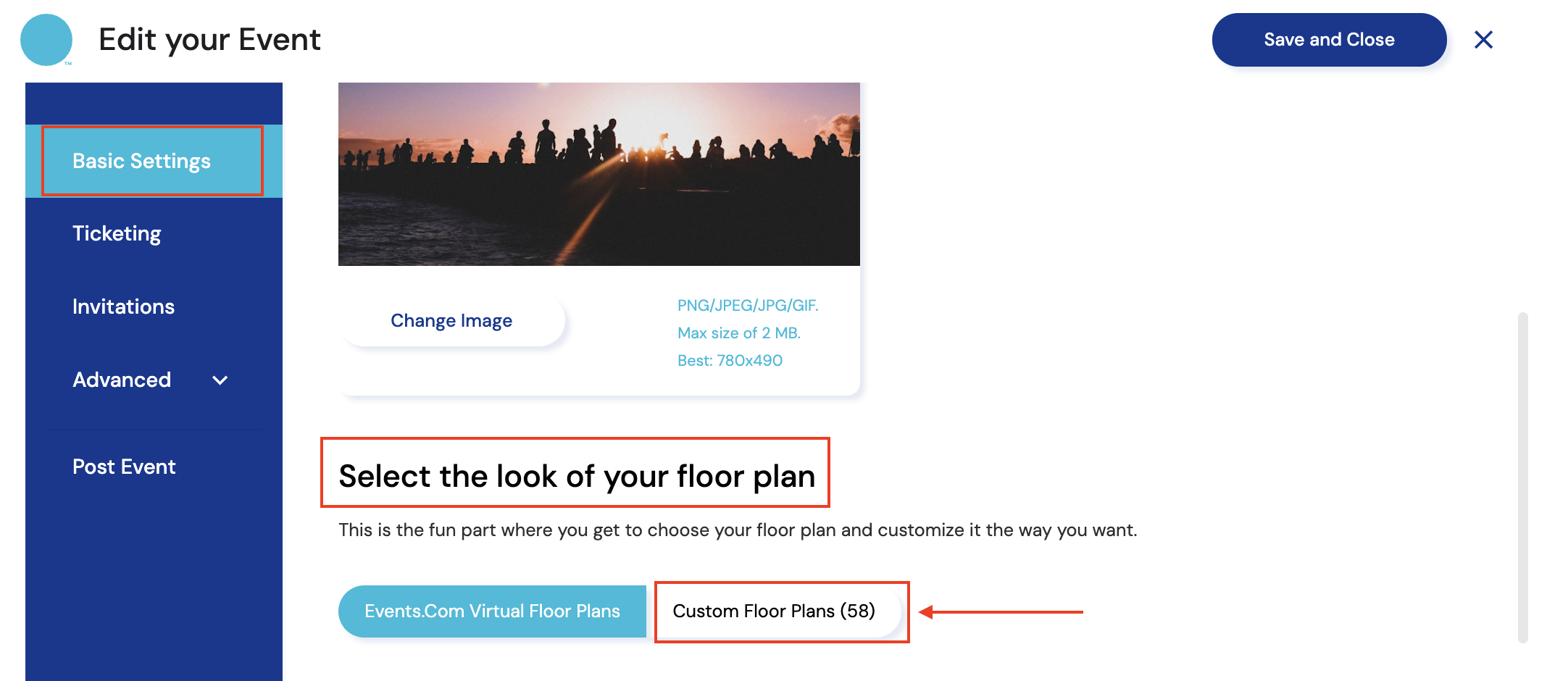1568x681 pixels.
Task: Click the 'Max size of 2 MB' note
Action: [x=739, y=333]
